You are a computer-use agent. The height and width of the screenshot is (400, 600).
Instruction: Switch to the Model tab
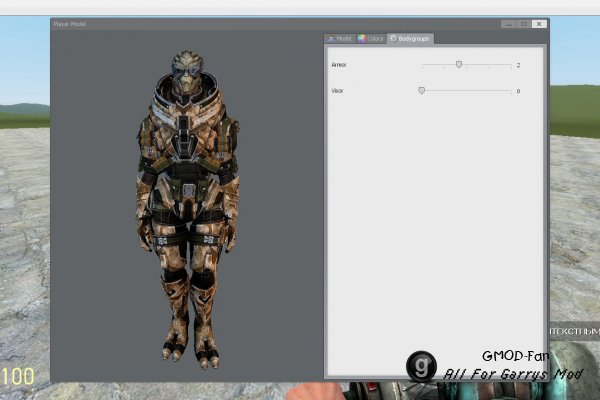coord(339,39)
